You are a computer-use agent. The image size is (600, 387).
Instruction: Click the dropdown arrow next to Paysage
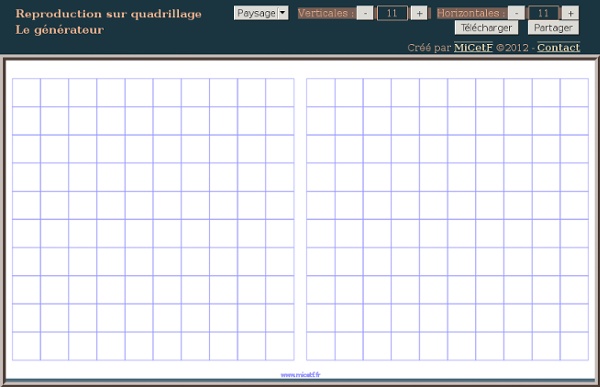click(283, 13)
